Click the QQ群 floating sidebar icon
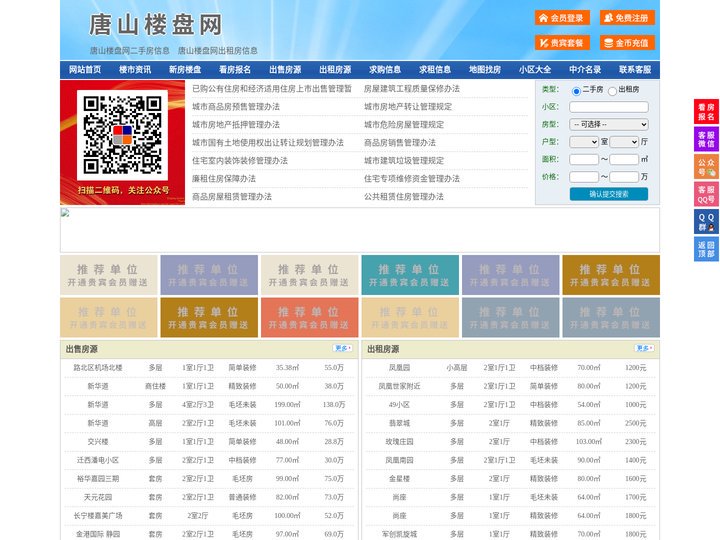 pyautogui.click(x=706, y=222)
